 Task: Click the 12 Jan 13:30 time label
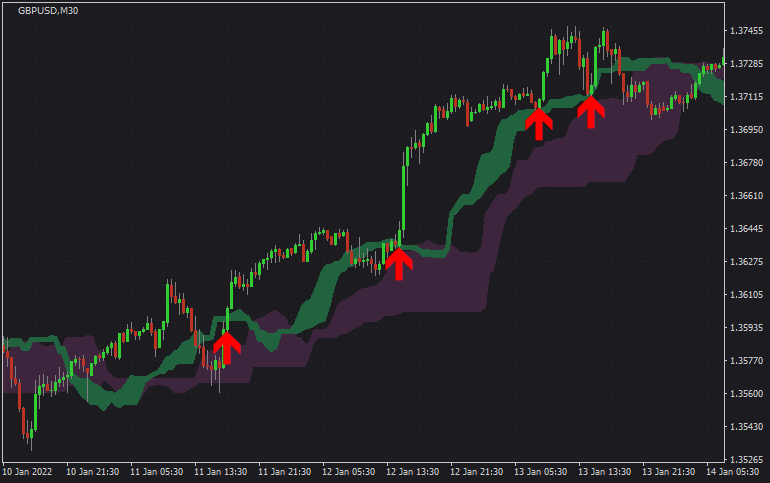[412, 472]
